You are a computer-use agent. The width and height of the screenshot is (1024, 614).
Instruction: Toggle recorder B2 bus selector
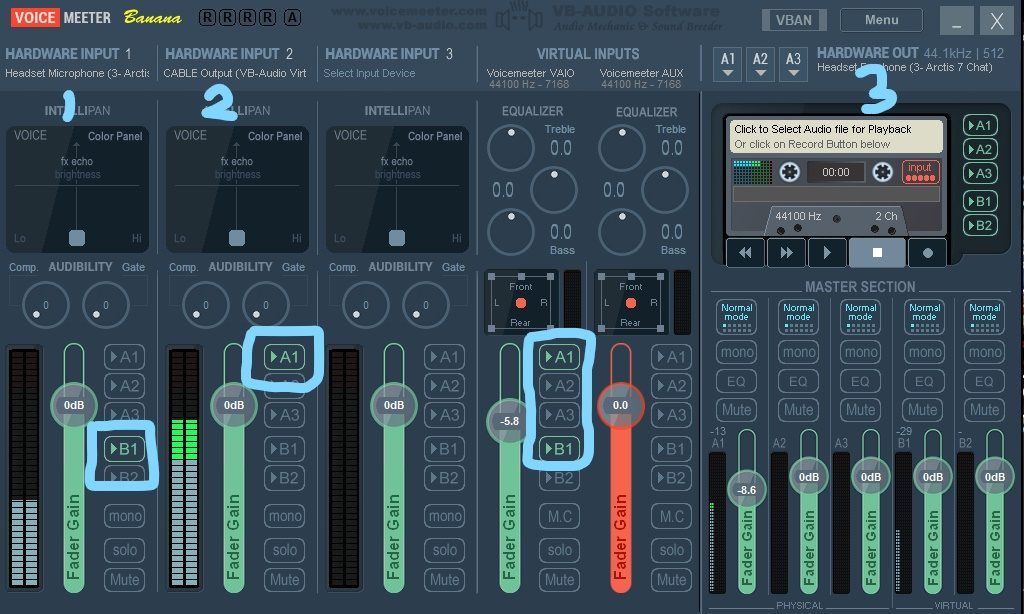[x=980, y=225]
